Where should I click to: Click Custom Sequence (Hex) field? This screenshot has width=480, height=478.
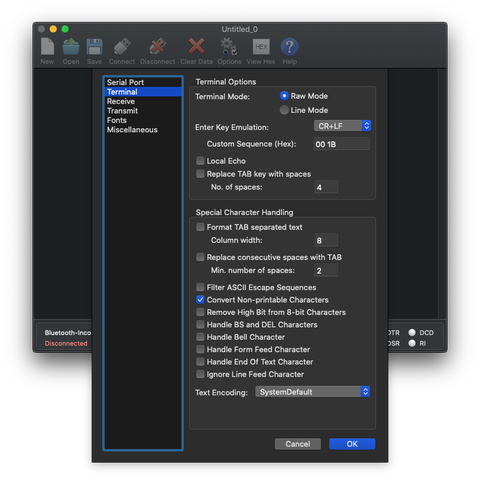click(x=341, y=144)
